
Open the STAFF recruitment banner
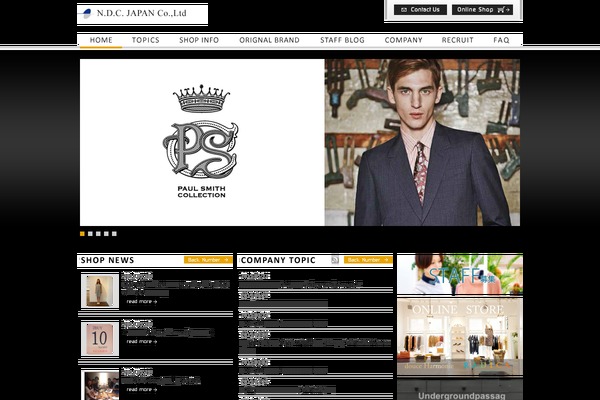coord(460,274)
